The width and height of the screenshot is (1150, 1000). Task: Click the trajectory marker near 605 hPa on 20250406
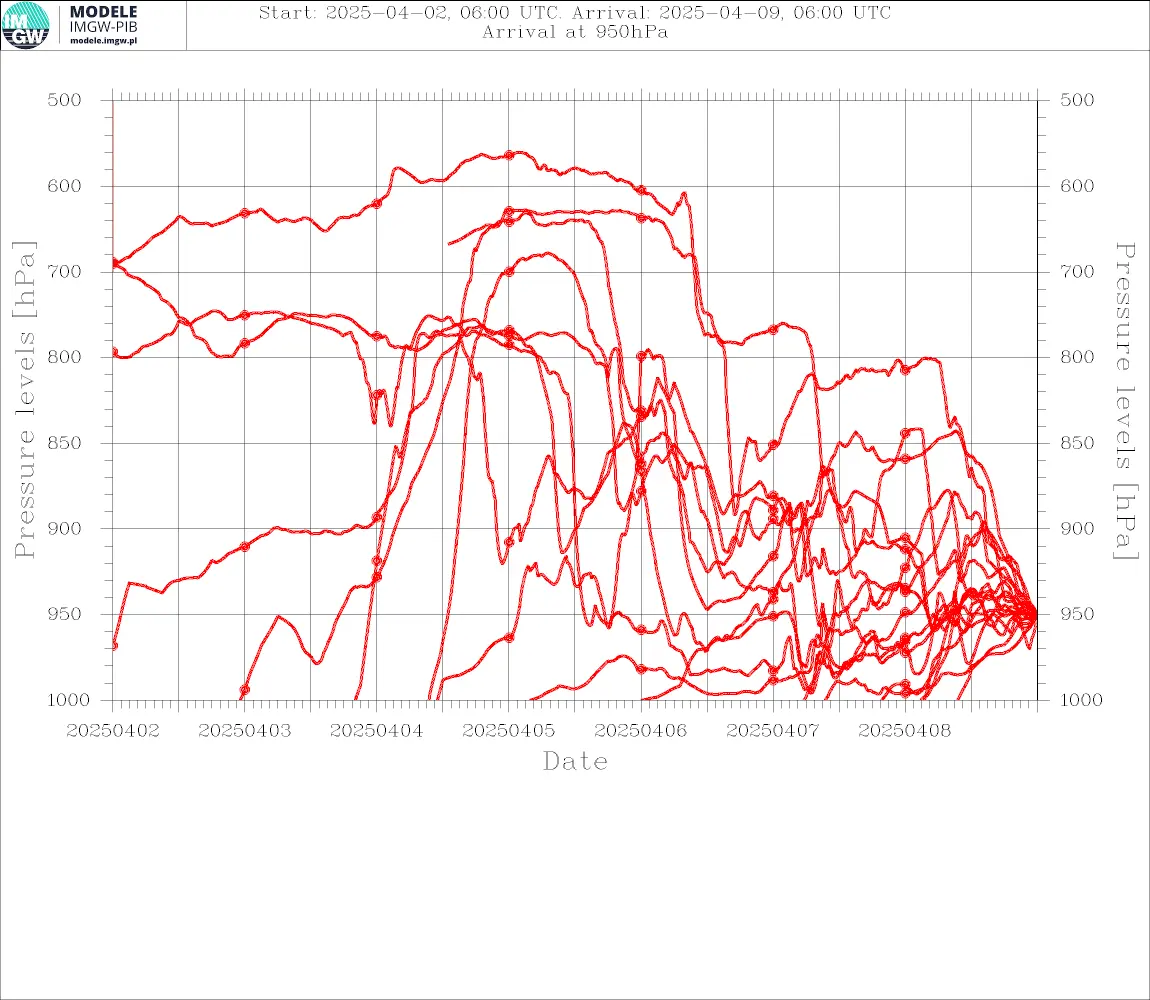[x=641, y=190]
